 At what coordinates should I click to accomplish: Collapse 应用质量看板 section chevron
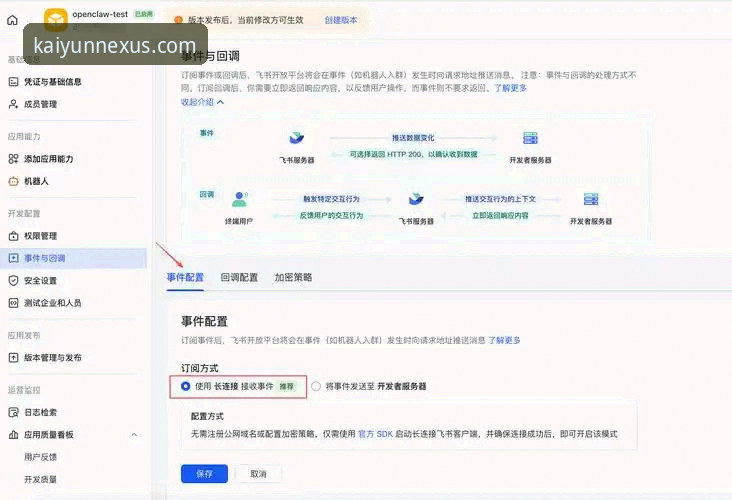134,435
